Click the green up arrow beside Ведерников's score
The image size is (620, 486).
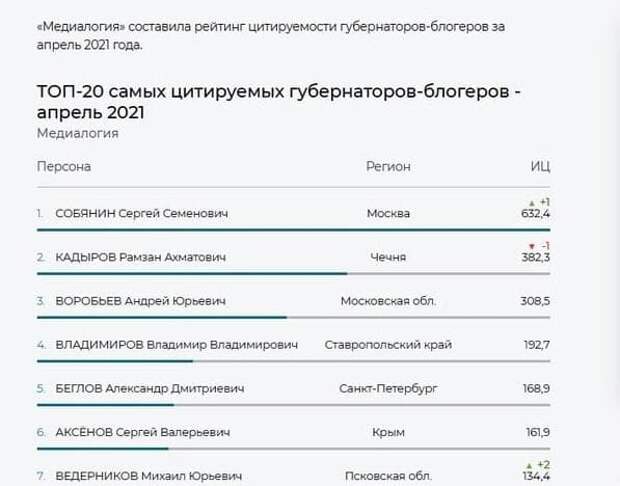click(530, 465)
